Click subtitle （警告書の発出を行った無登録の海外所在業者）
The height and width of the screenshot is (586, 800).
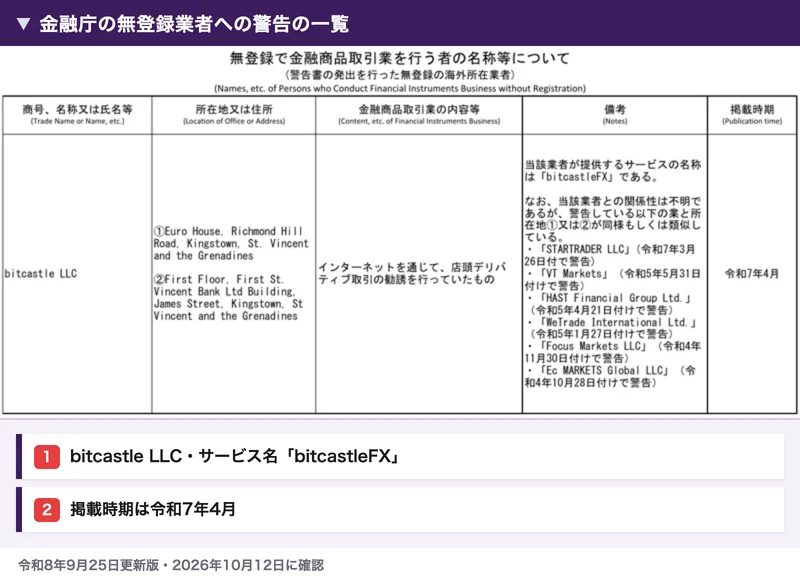coord(399,75)
